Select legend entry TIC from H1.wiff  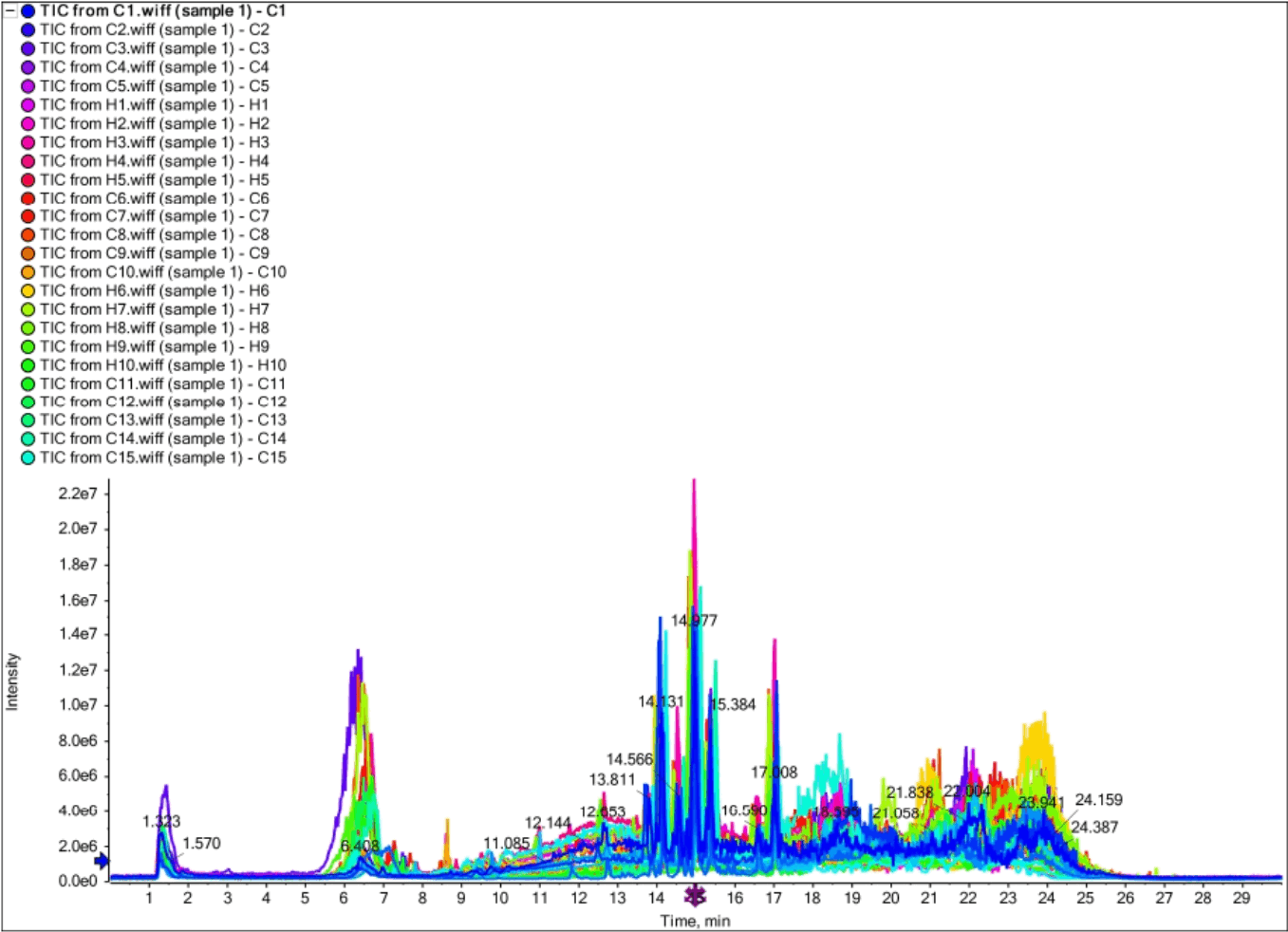click(x=155, y=105)
